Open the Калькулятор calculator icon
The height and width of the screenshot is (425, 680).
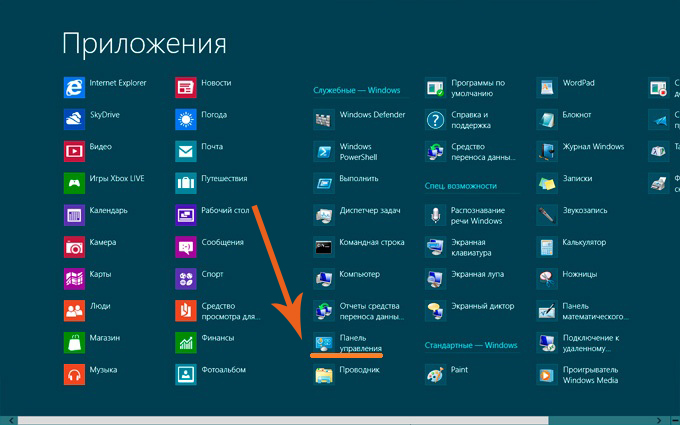(547, 247)
